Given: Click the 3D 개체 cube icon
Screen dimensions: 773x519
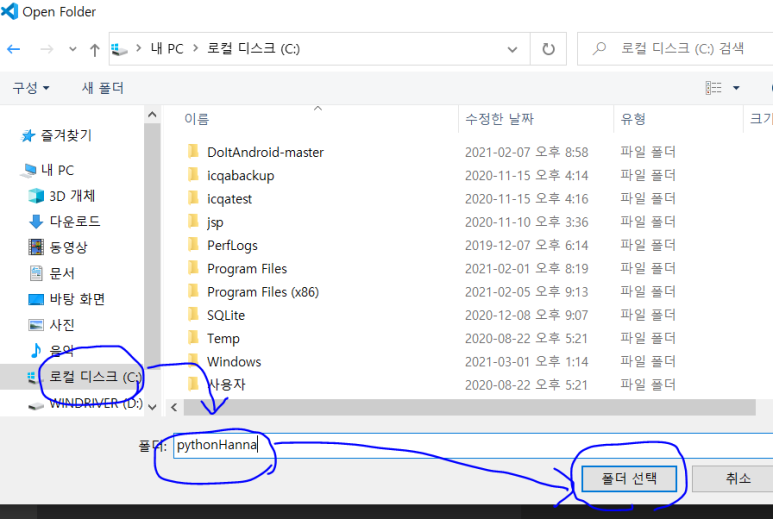Looking at the screenshot, I should pyautogui.click(x=36, y=196).
